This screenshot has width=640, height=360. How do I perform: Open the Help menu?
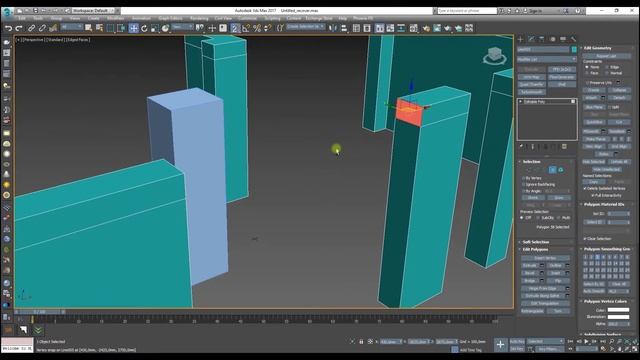point(343,19)
